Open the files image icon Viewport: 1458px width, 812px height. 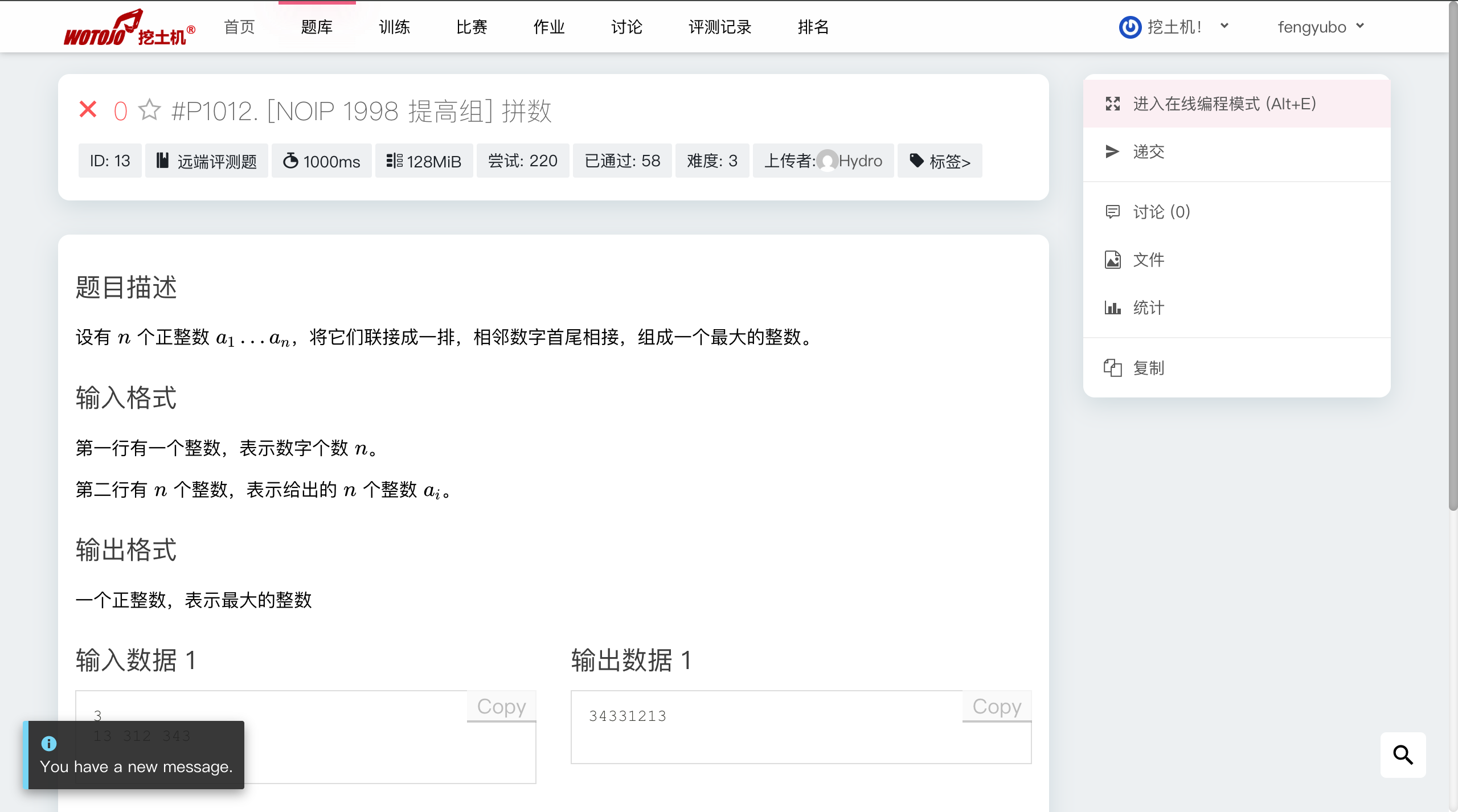click(x=1112, y=260)
